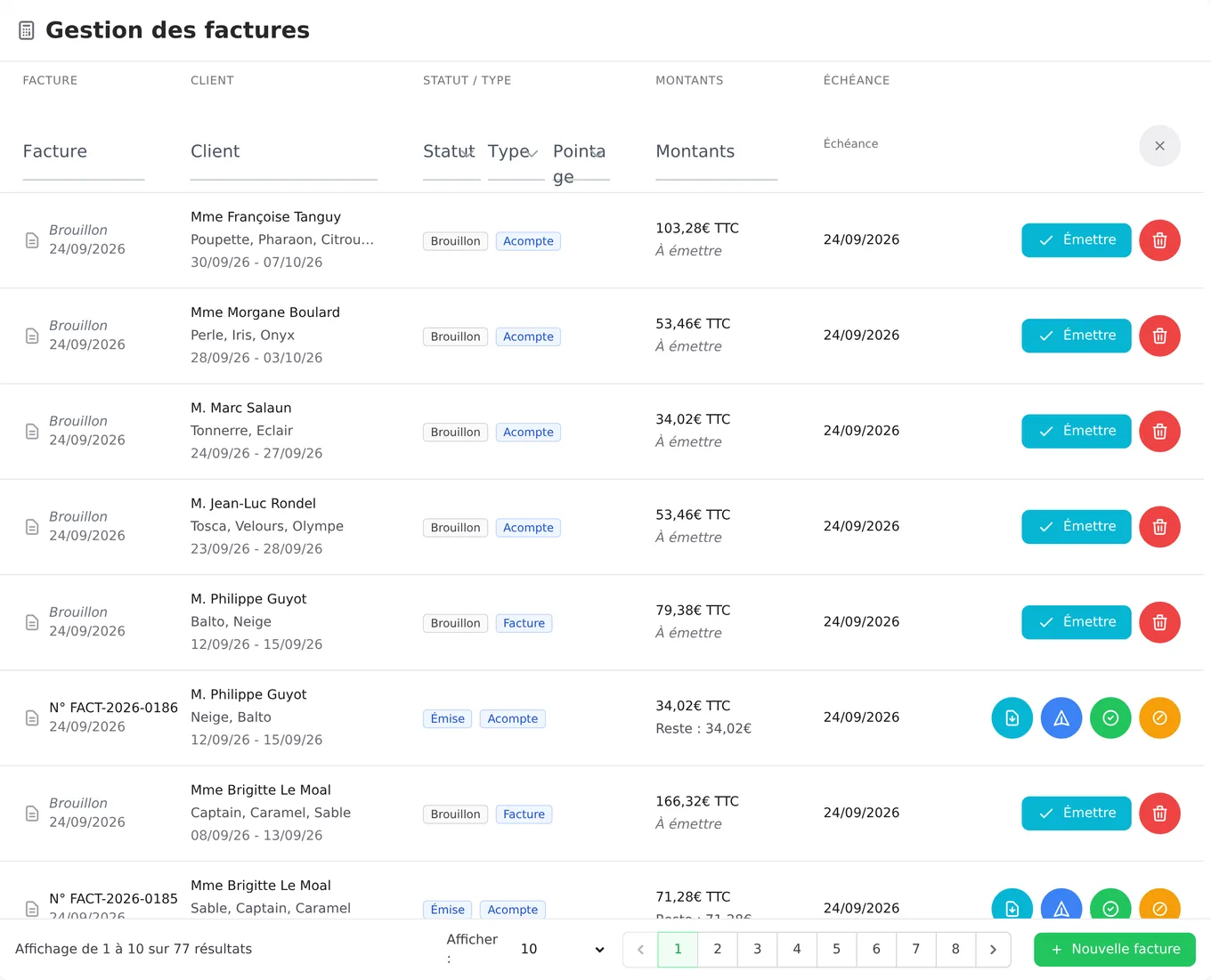Select client name M. Jean-Luc Rondel
The width and height of the screenshot is (1211, 980).
click(x=253, y=504)
